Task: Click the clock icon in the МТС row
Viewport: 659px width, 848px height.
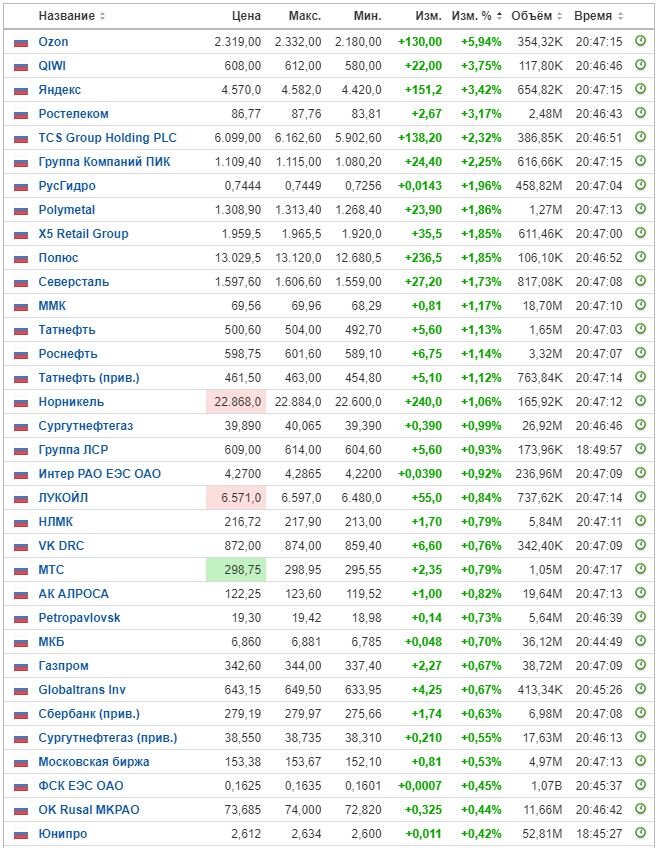Action: (x=640, y=569)
